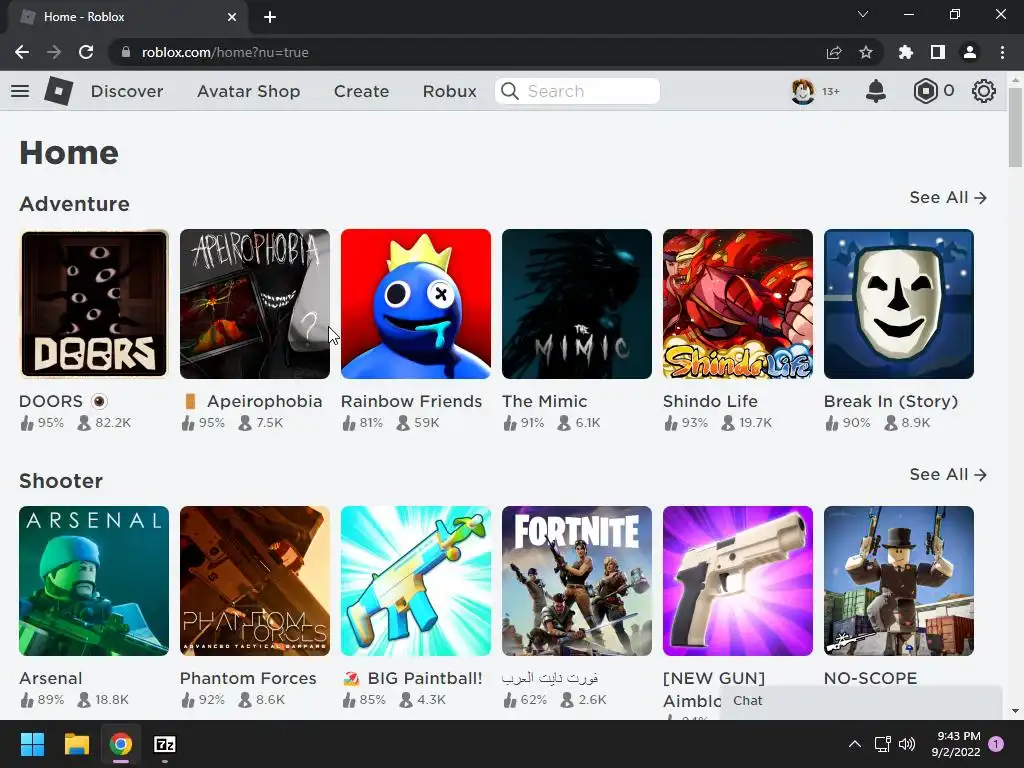Image resolution: width=1024 pixels, height=768 pixels.
Task: Open the Chrome extensions puzzle icon
Action: coord(906,52)
